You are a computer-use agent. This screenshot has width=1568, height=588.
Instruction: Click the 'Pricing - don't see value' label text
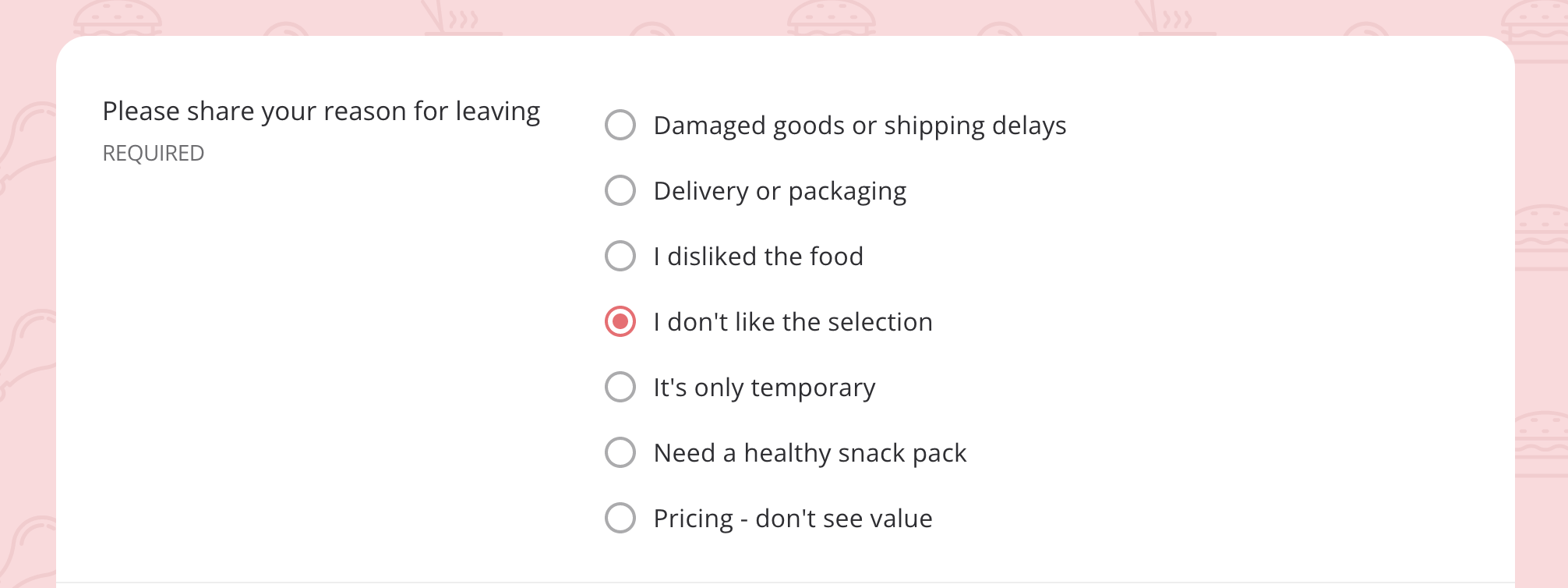coord(793,519)
